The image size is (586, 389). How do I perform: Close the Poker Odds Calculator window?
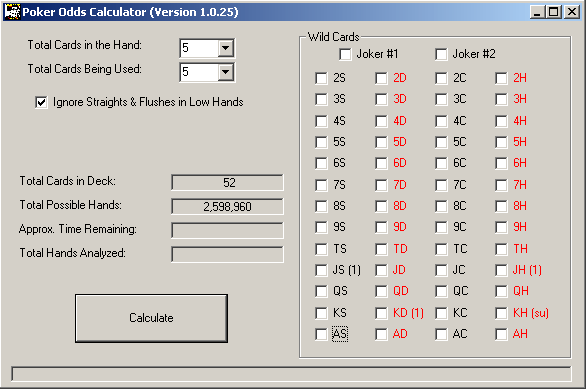572,12
